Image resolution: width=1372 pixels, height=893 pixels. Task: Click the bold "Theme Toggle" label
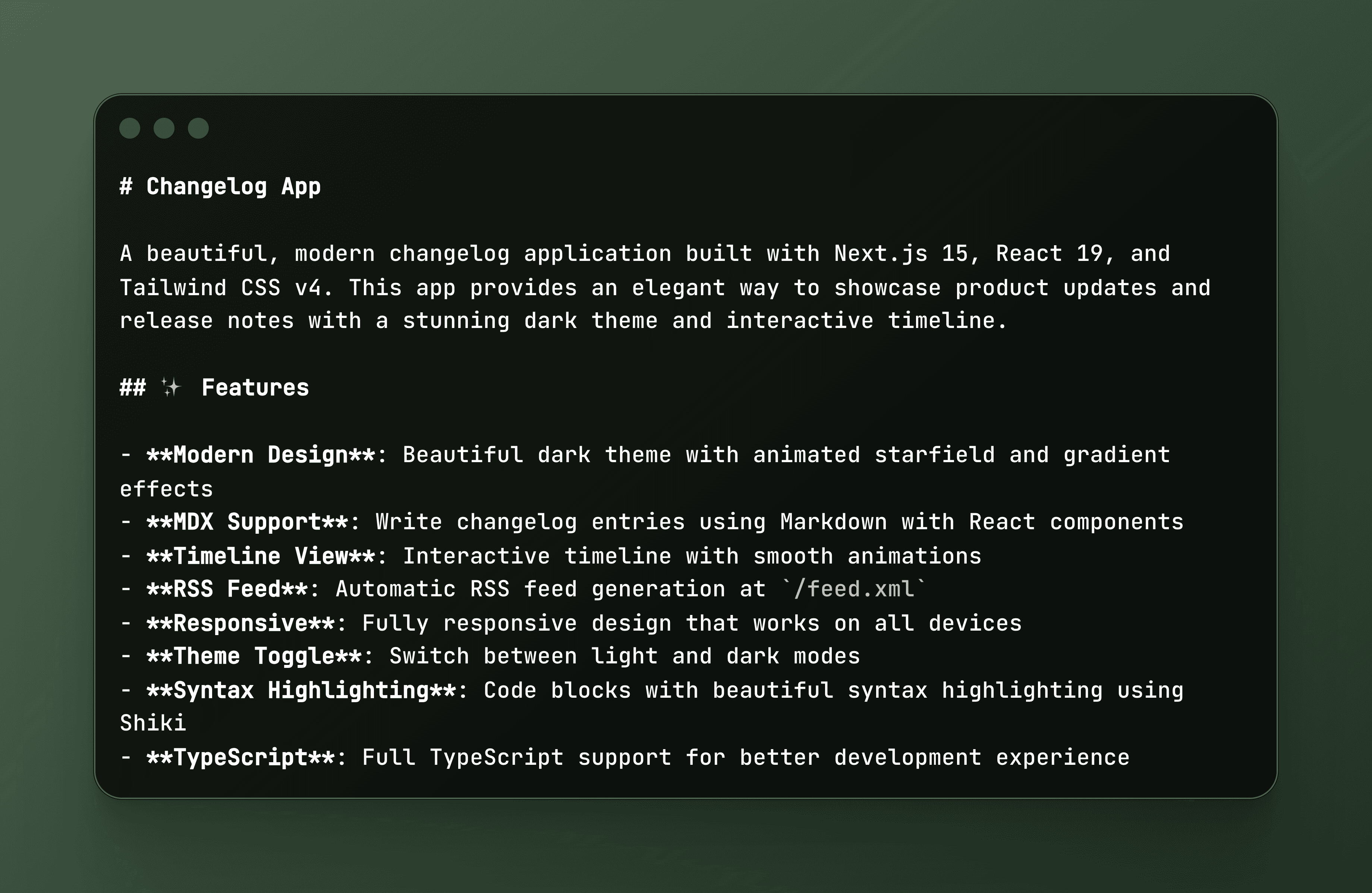pyautogui.click(x=254, y=656)
